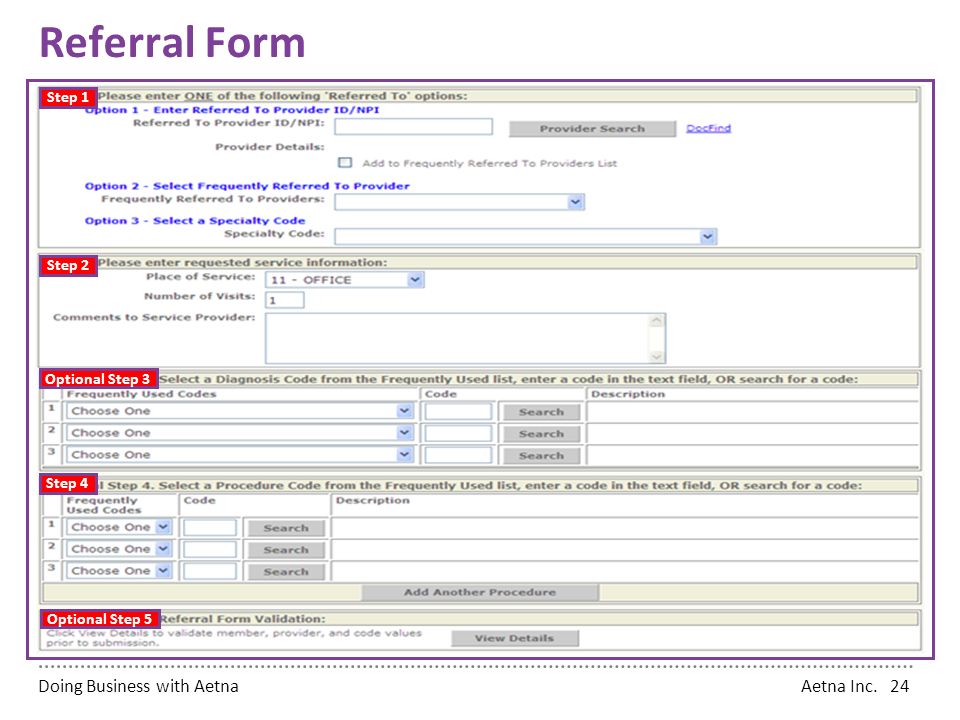
Task: Click the 'Referral Form Validation:' heading
Action: pos(242,619)
